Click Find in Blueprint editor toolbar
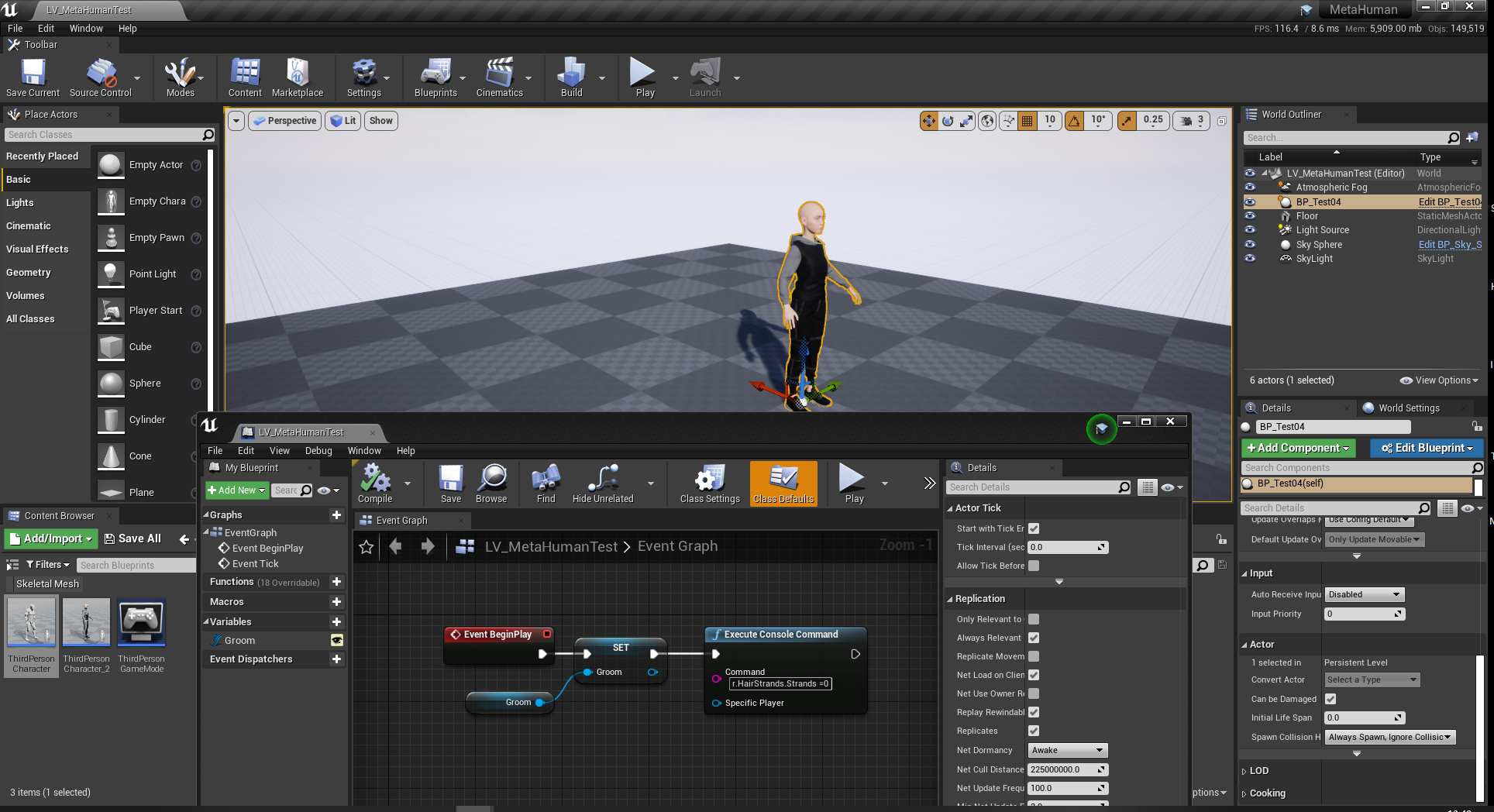The image size is (1494, 812). click(546, 483)
